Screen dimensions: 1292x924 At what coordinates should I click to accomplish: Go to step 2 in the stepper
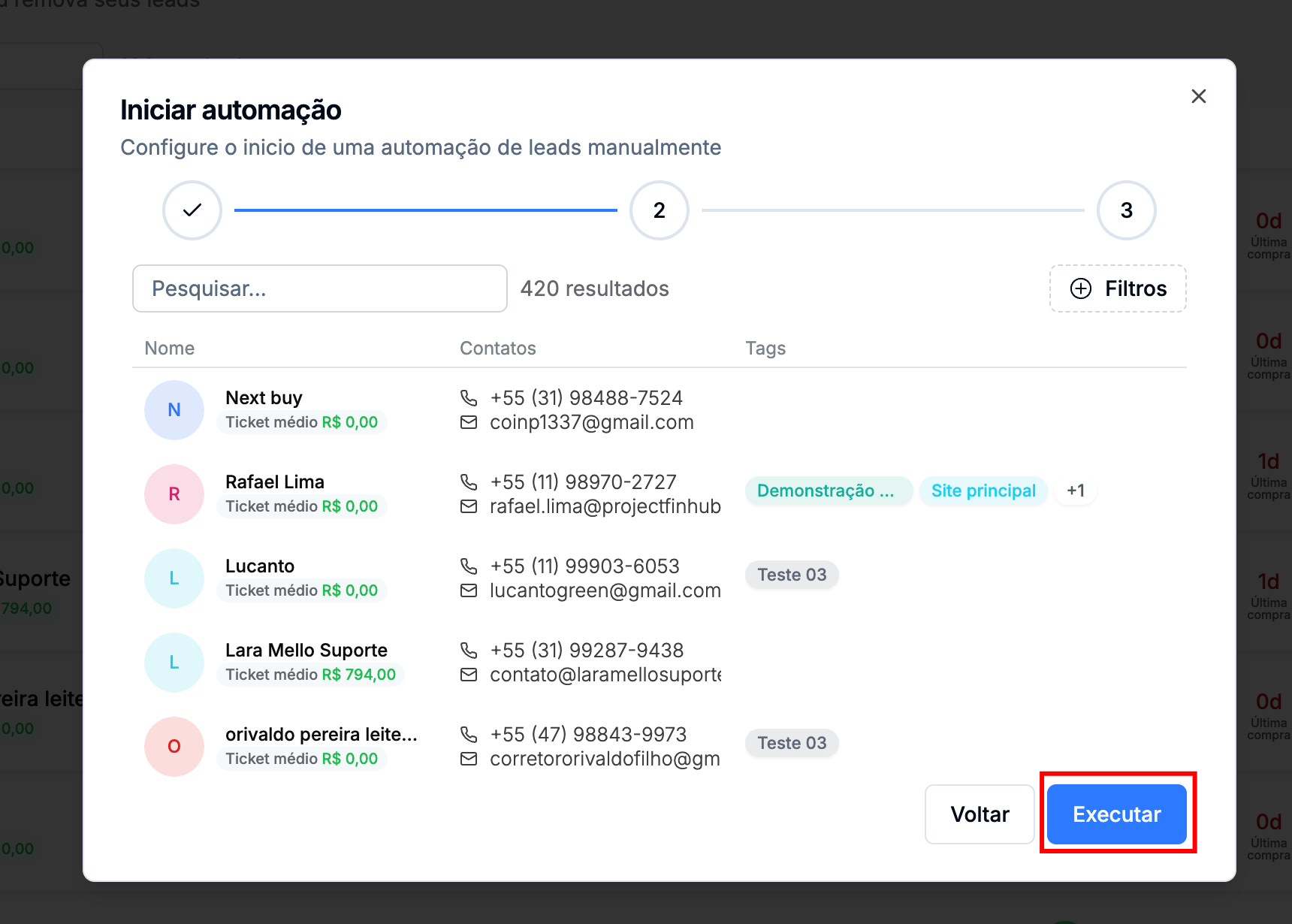660,210
